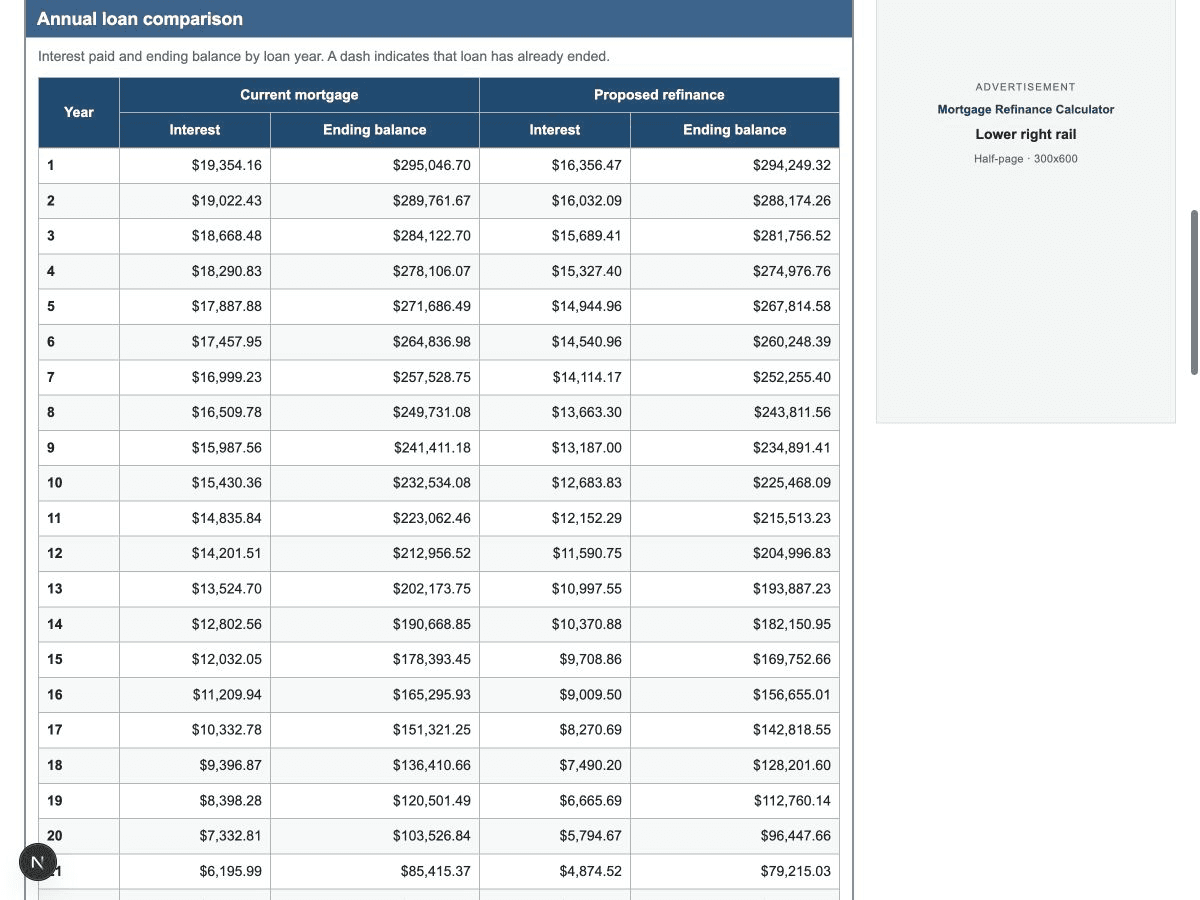Image resolution: width=1200 pixels, height=900 pixels.
Task: Click the $6,665.69 interest cell
Action: click(x=555, y=801)
